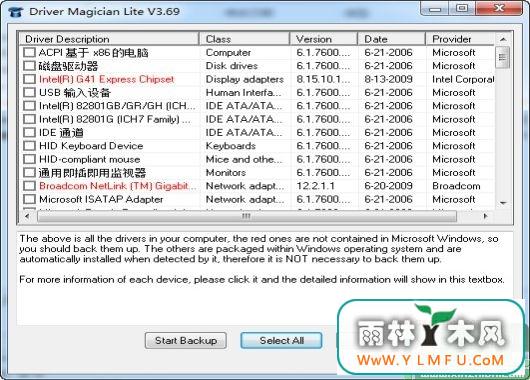The width and height of the screenshot is (530, 380).
Task: Tick the Microsoft ISATAP Adapter checkbox
Action: (x=29, y=199)
